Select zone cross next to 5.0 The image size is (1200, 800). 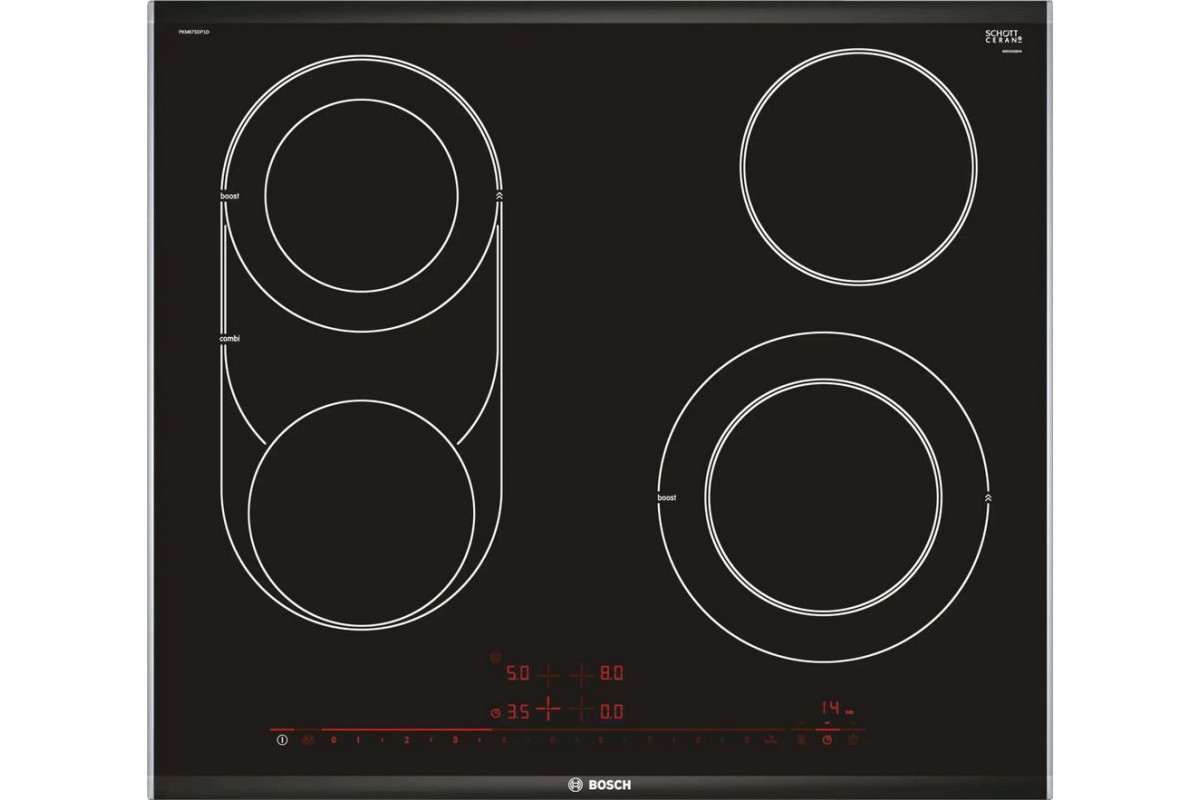(548, 675)
